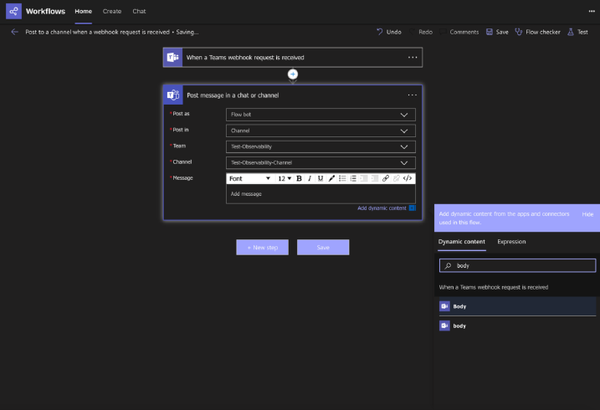Image resolution: width=600 pixels, height=410 pixels.
Task: Click the Add dynamic content link
Action: point(382,208)
